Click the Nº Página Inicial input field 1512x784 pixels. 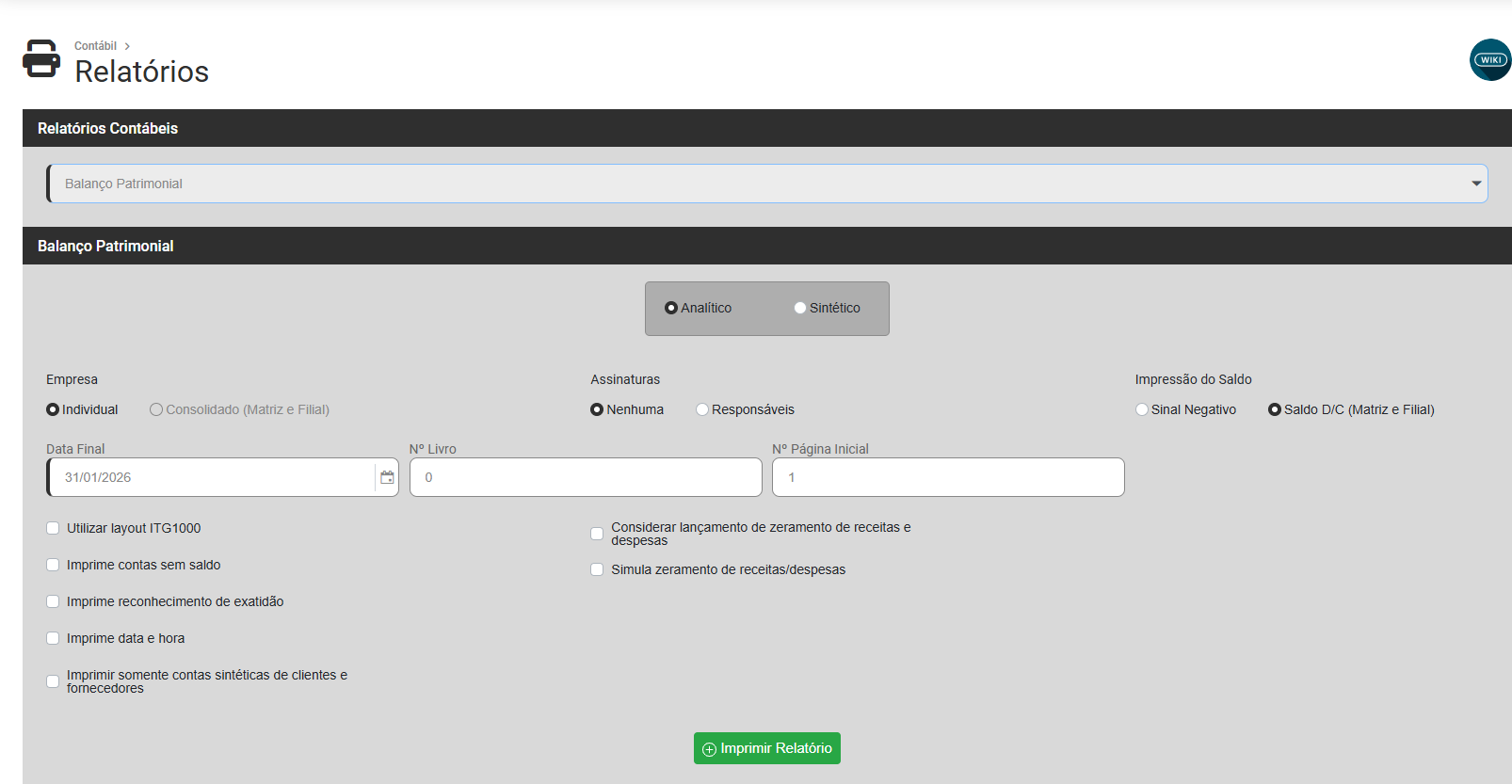click(x=948, y=477)
